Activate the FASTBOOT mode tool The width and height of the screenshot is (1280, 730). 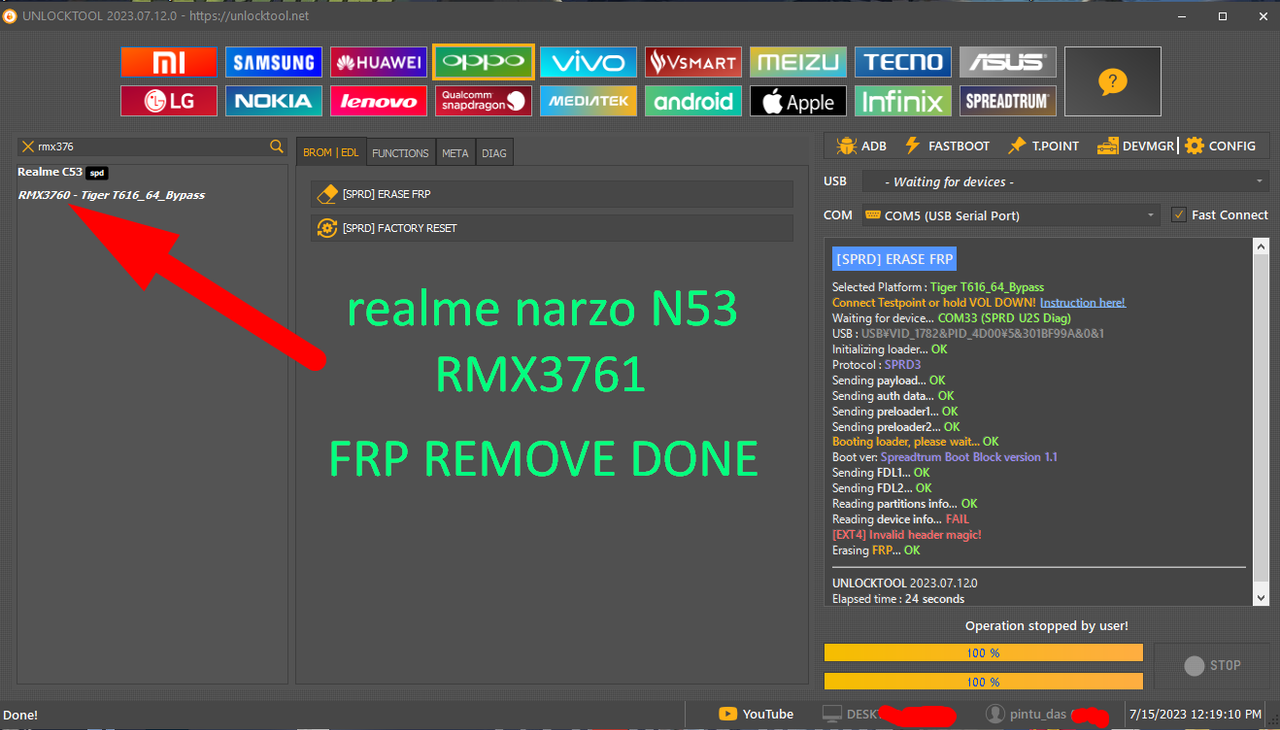[946, 145]
